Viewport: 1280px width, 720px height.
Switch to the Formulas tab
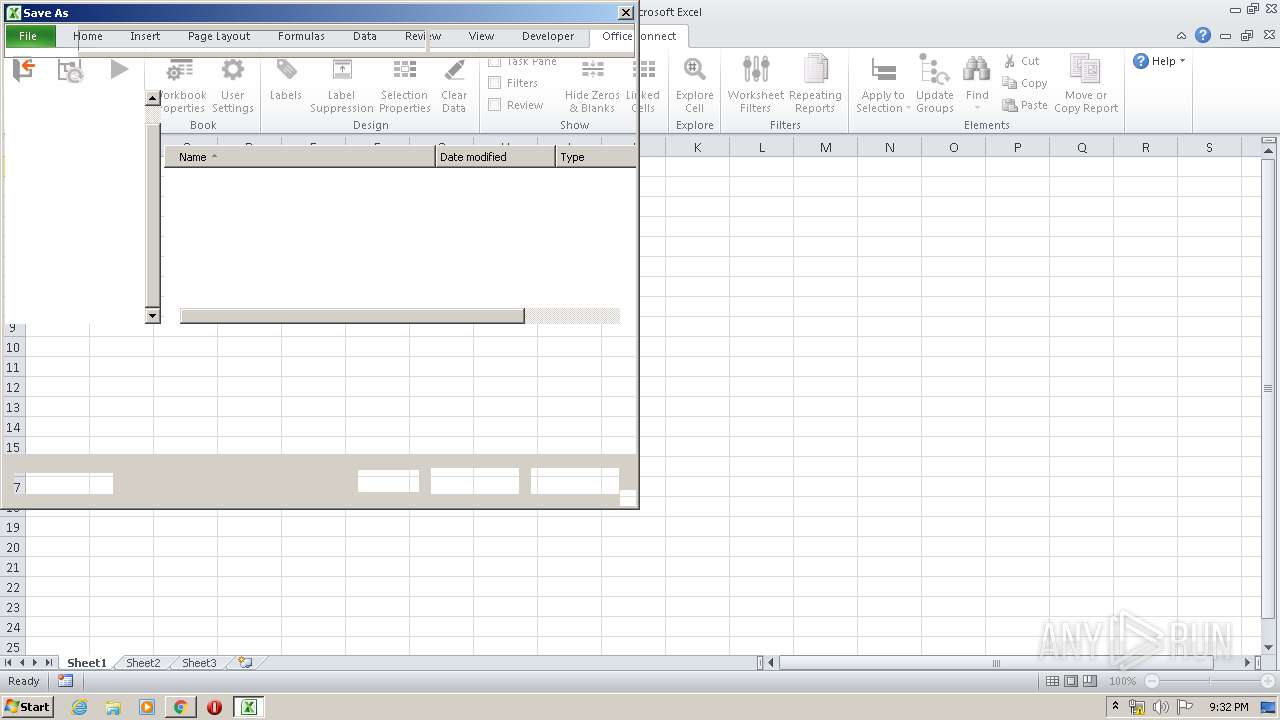[x=301, y=36]
